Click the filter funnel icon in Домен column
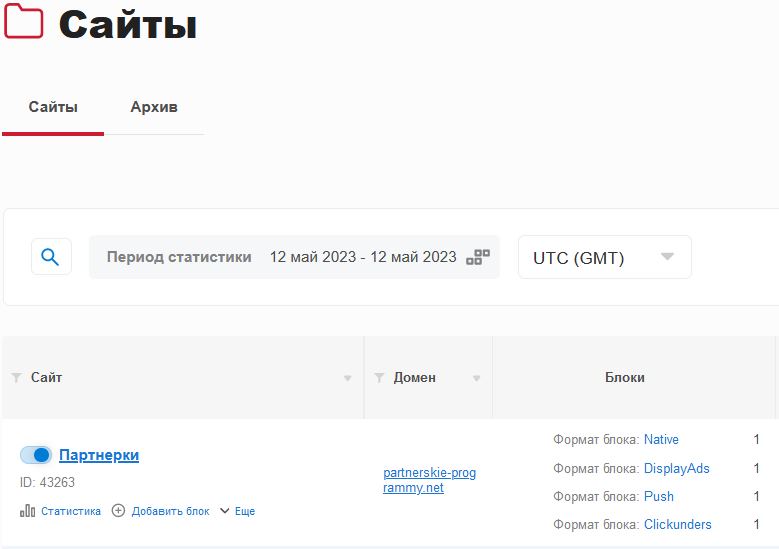This screenshot has width=779, height=549. [x=379, y=378]
